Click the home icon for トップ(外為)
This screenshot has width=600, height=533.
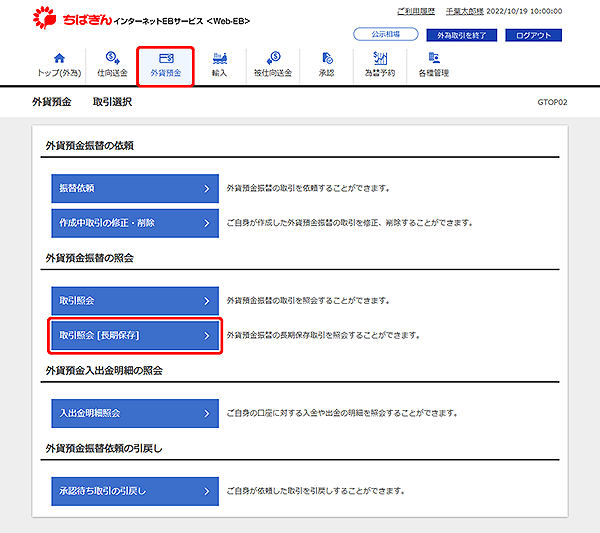[59, 58]
